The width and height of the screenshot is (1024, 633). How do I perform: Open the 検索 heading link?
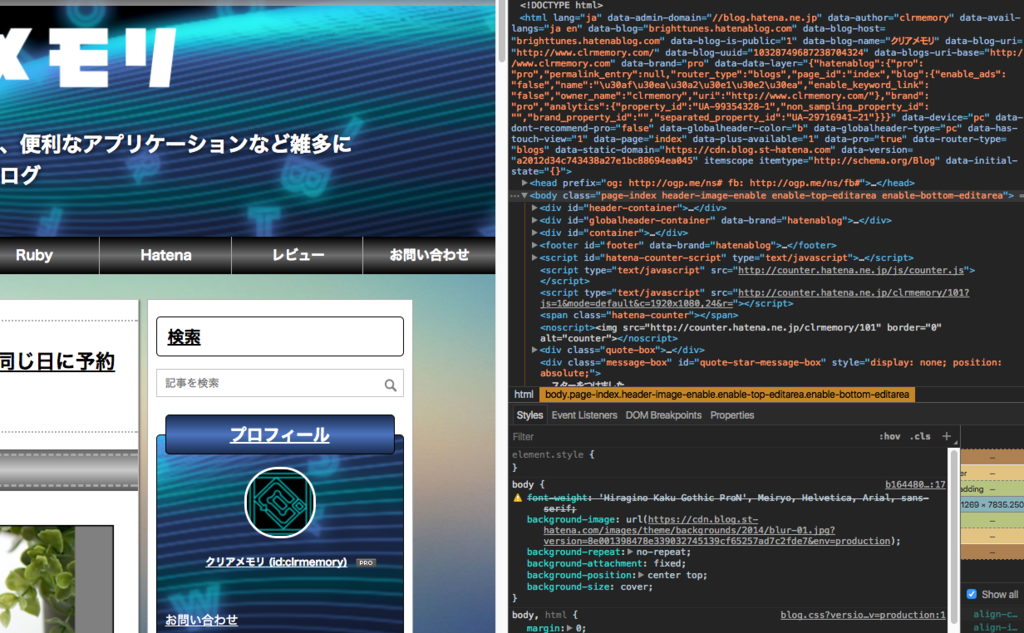coord(184,337)
